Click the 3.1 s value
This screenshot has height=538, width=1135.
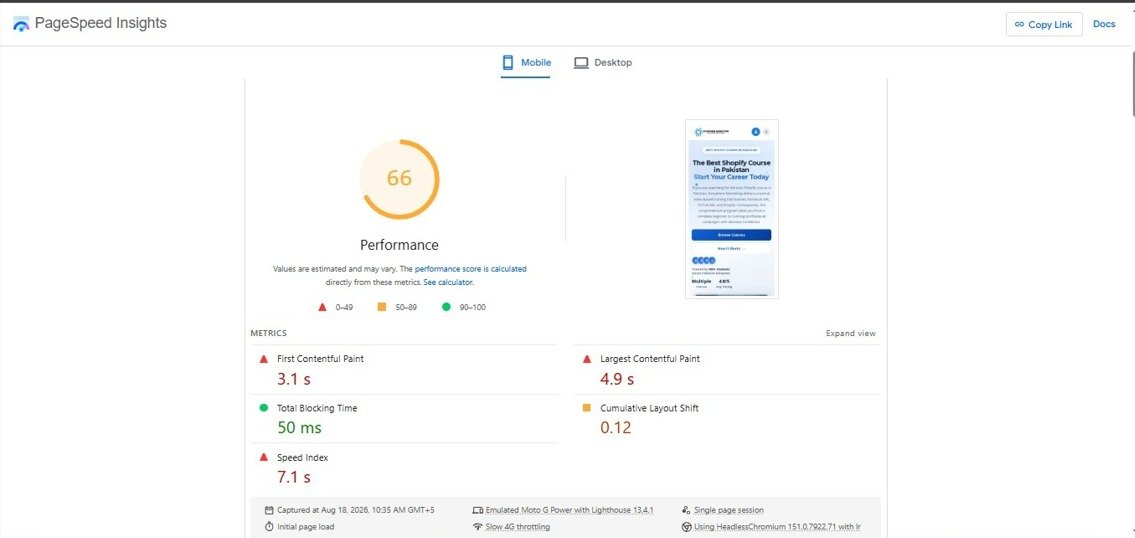pyautogui.click(x=294, y=379)
